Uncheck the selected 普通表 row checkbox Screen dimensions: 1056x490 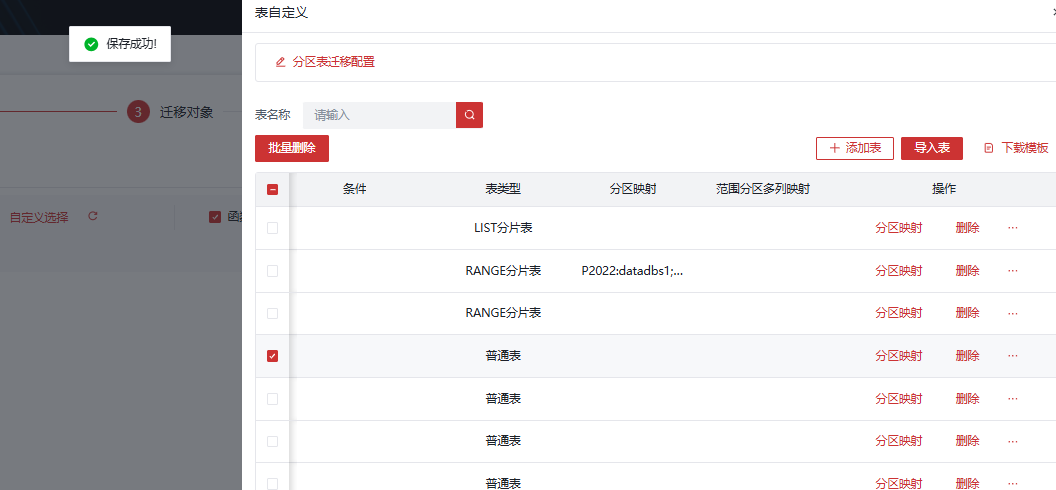[273, 356]
